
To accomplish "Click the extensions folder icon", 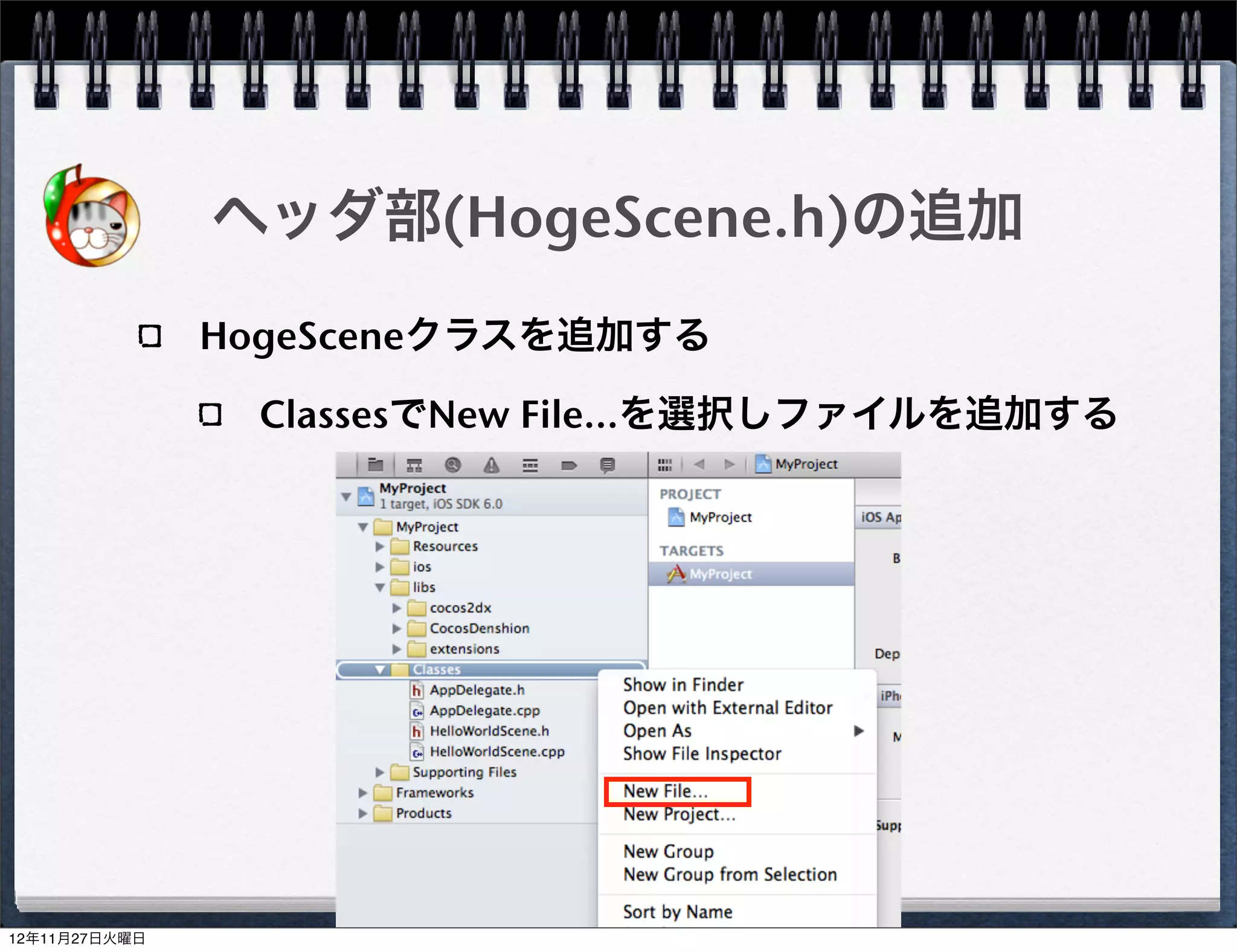I will click(x=416, y=649).
